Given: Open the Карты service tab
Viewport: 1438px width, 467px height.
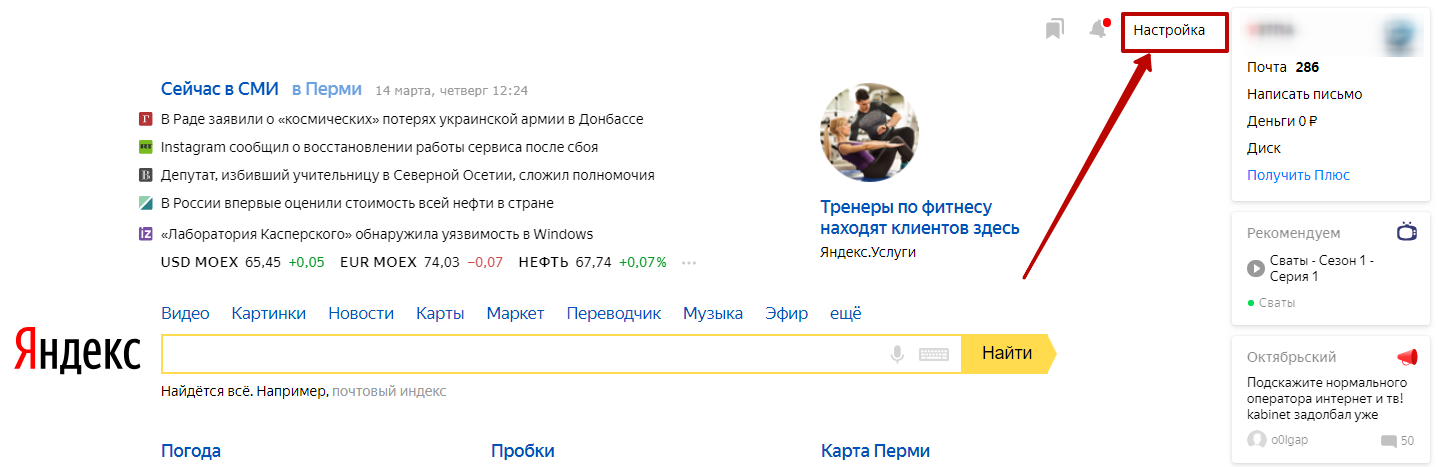Looking at the screenshot, I should point(440,313).
